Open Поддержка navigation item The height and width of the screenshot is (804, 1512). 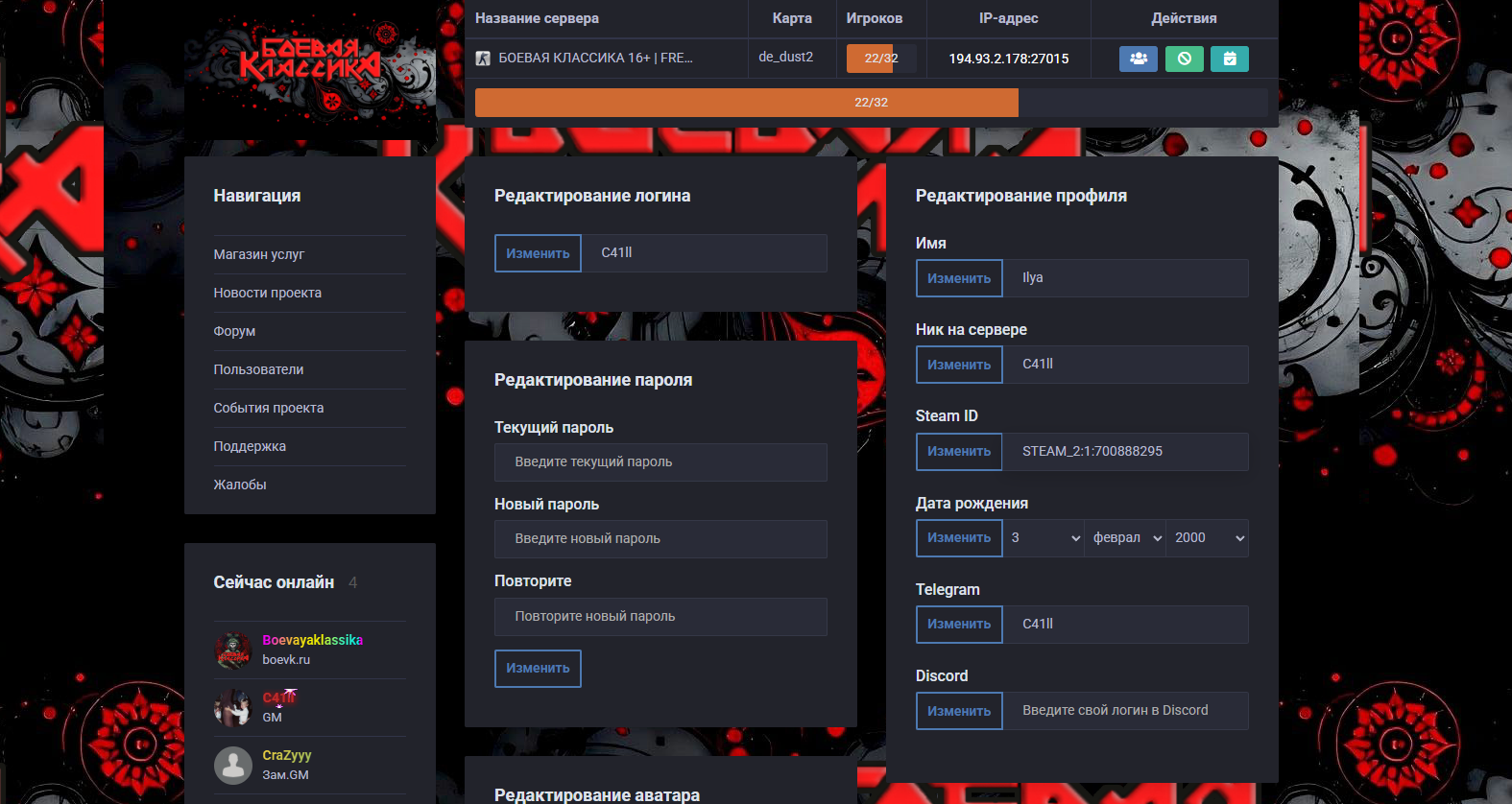[250, 446]
